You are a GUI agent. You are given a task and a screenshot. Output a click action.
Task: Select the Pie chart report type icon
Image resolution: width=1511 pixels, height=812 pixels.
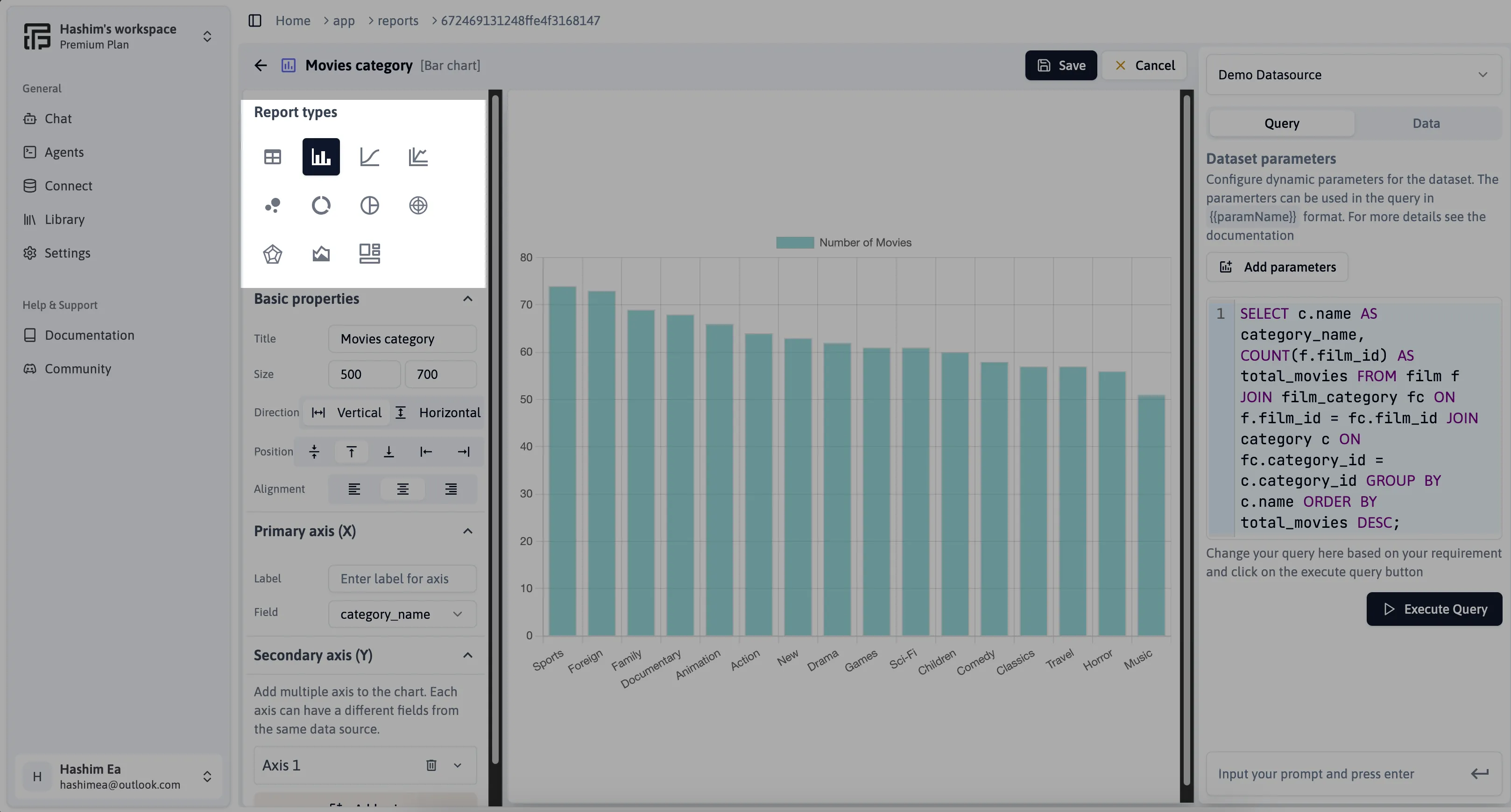point(369,205)
